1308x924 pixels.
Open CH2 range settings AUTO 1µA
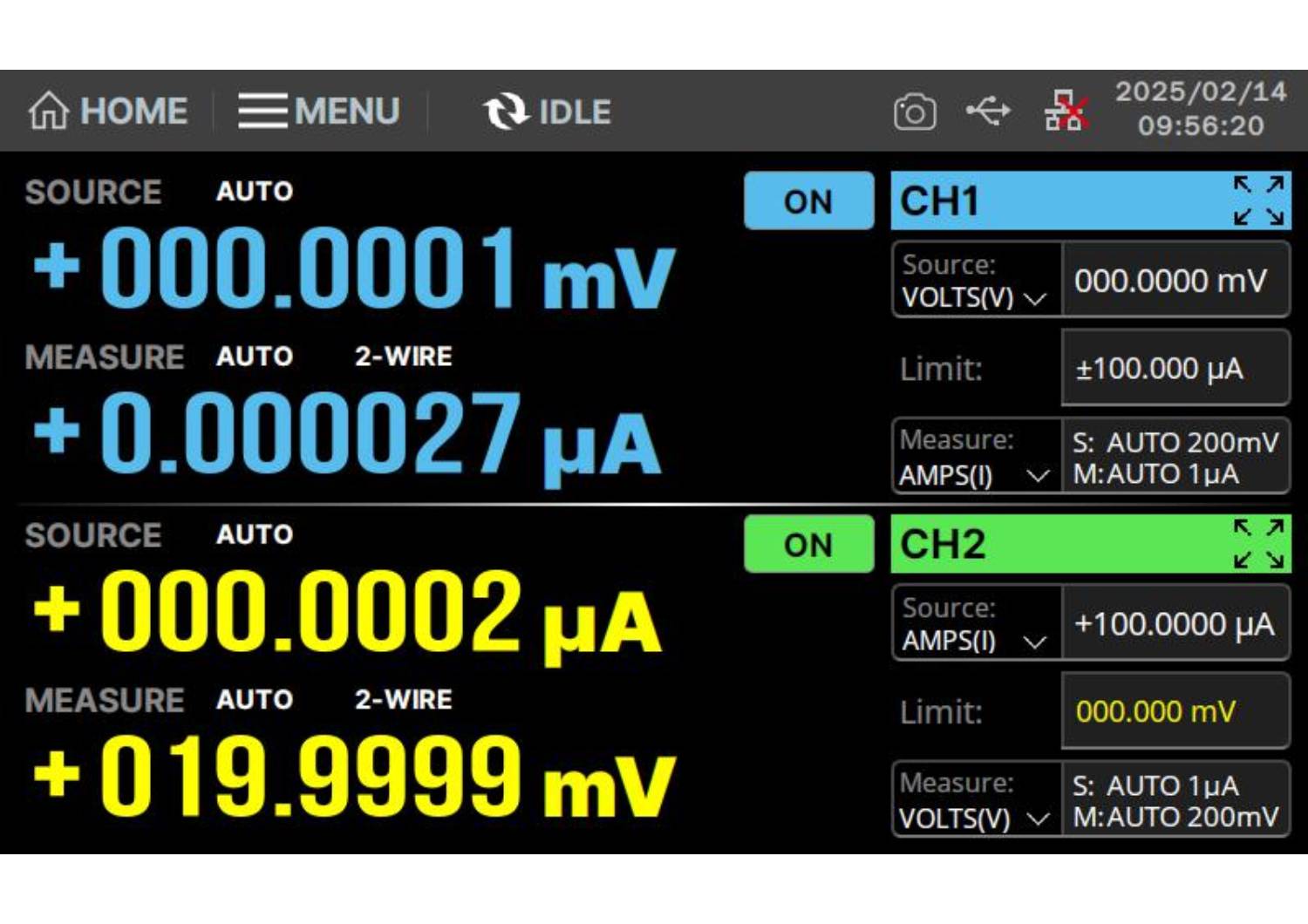tap(1174, 800)
